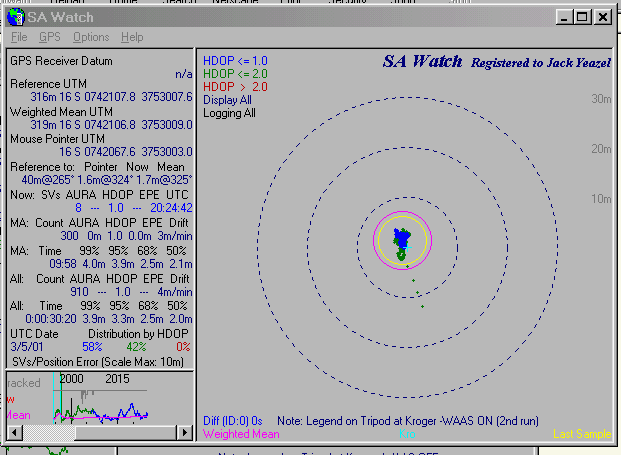Open the Options menu
Viewport: 621px width, 455px height.
pos(91,37)
